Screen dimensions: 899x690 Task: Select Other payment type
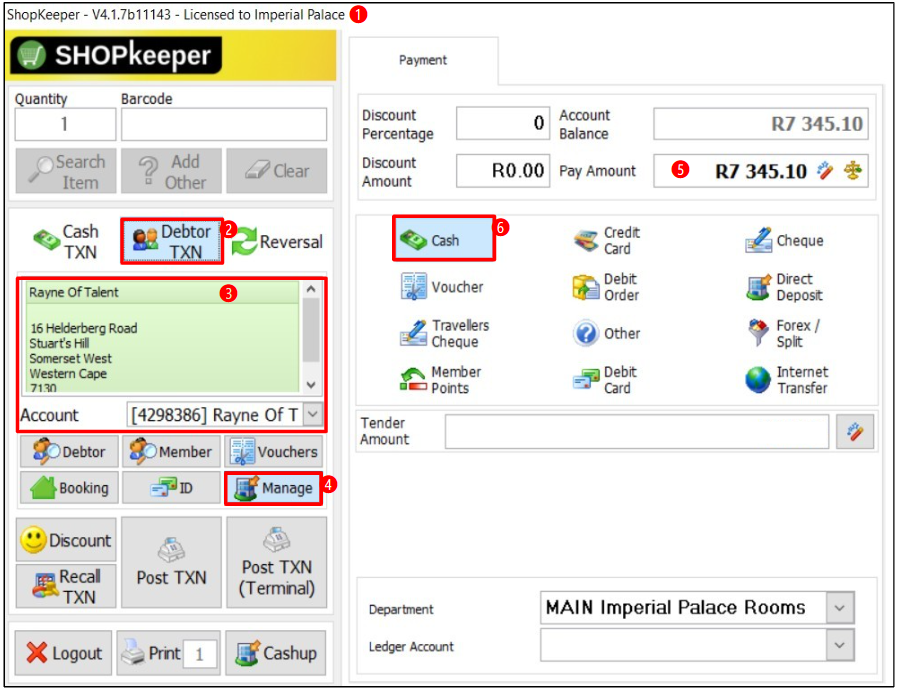[x=607, y=333]
